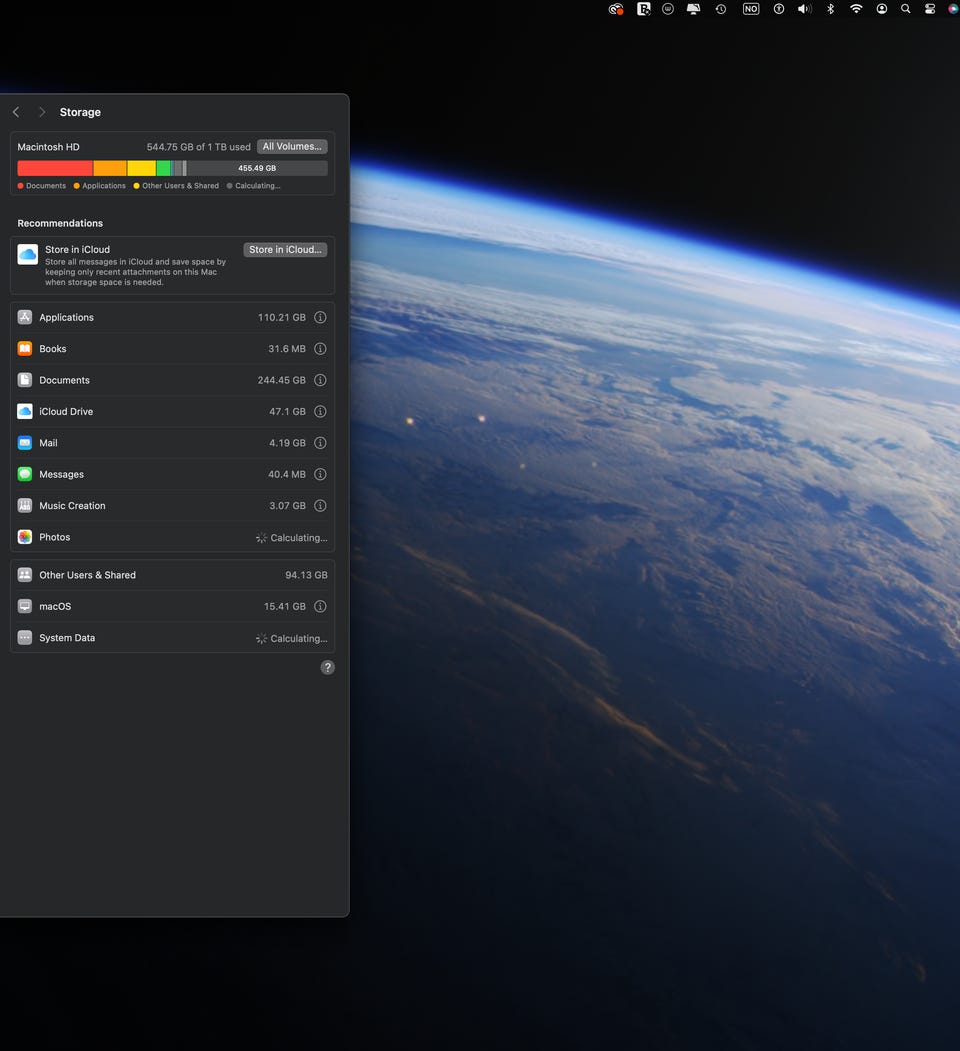Go forward with the right chevron

pyautogui.click(x=42, y=112)
